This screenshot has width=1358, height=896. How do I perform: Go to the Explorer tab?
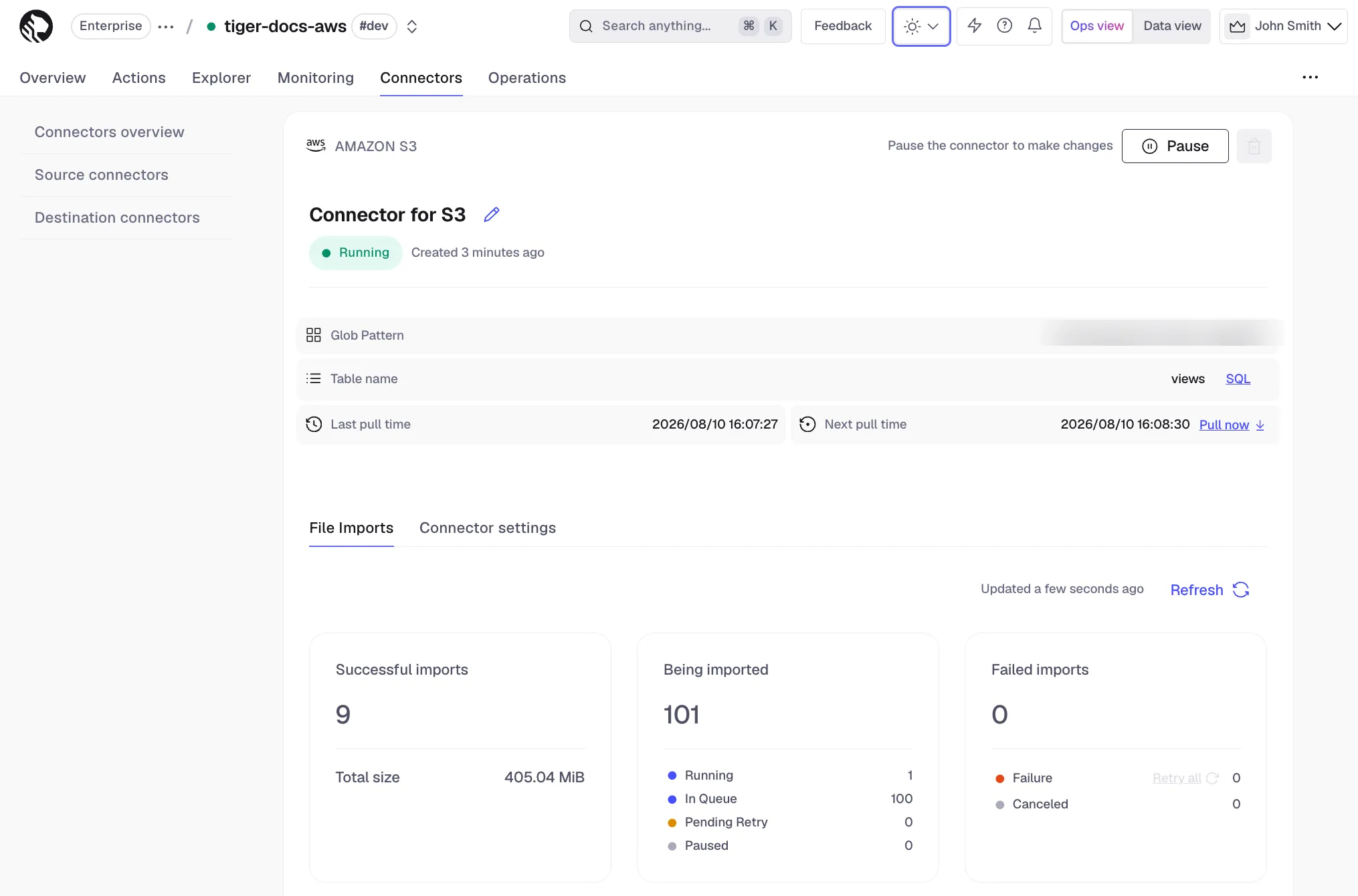point(221,78)
